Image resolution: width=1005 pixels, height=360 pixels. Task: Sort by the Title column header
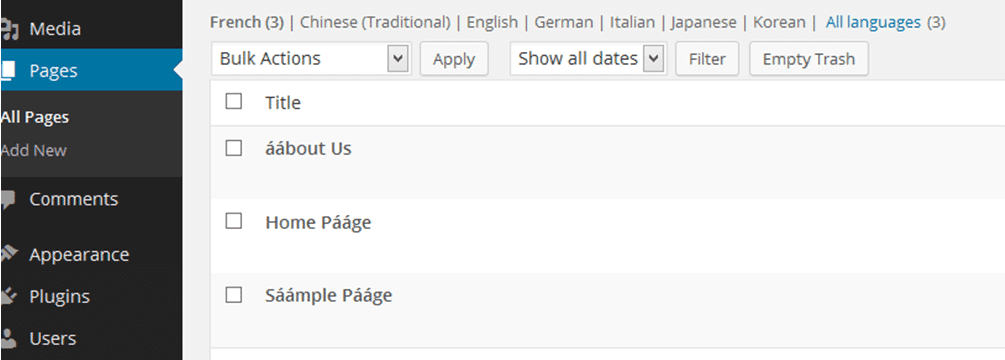(x=283, y=102)
